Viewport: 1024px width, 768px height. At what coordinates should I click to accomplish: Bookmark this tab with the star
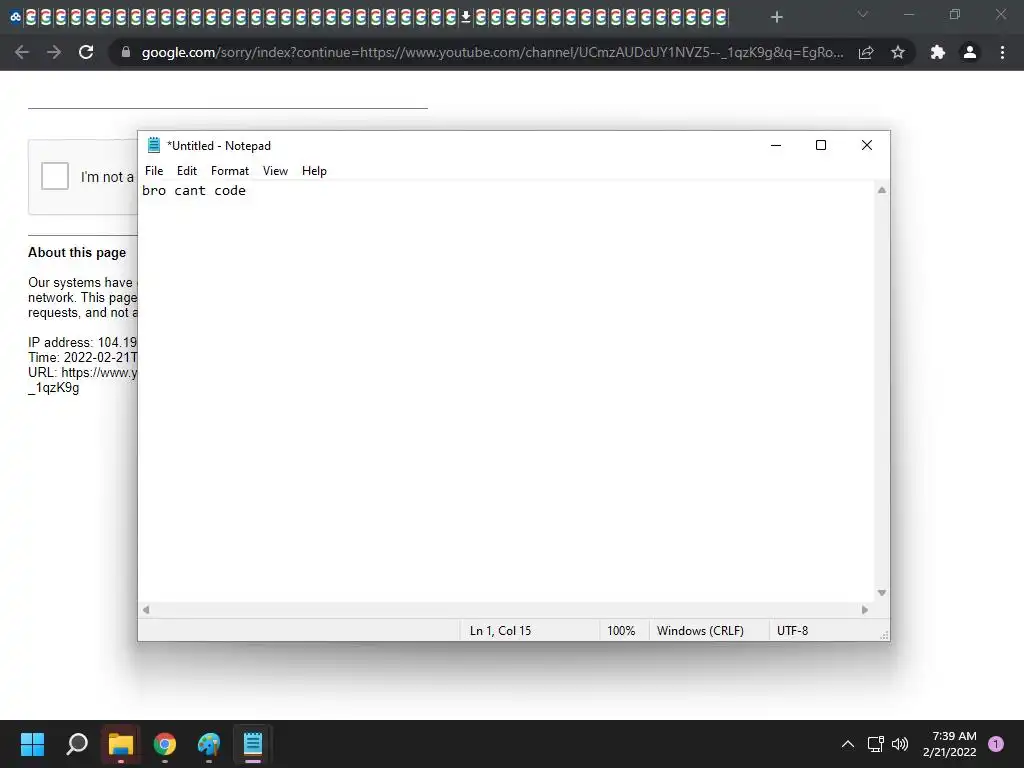[898, 52]
